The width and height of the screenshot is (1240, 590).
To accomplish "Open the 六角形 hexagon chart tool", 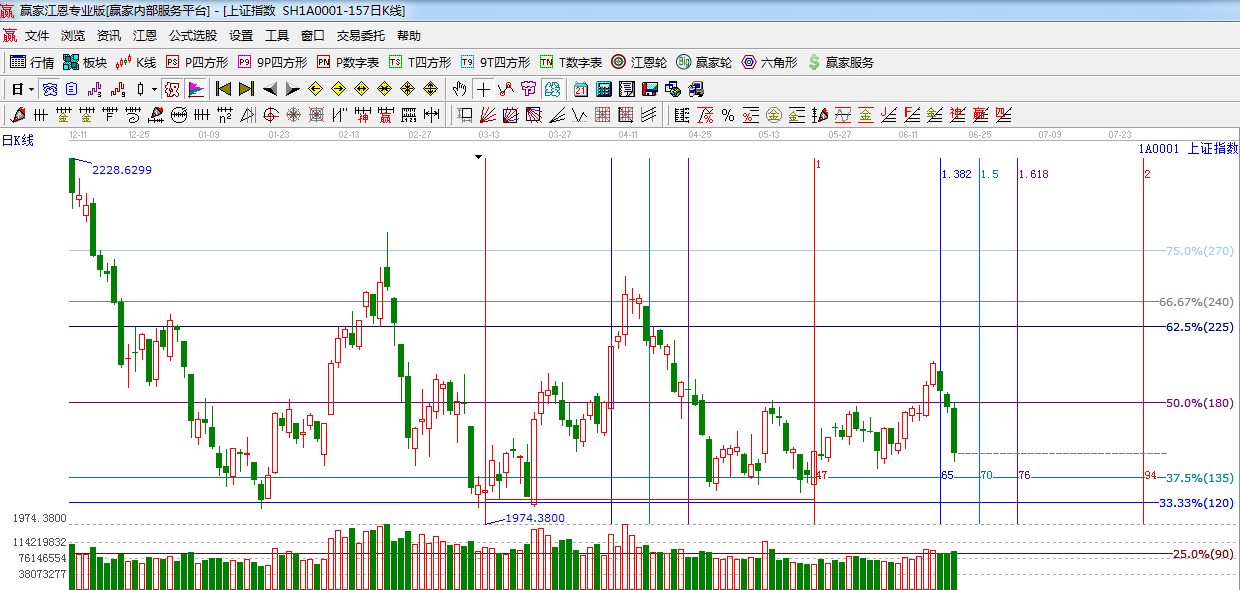I will tap(769, 62).
